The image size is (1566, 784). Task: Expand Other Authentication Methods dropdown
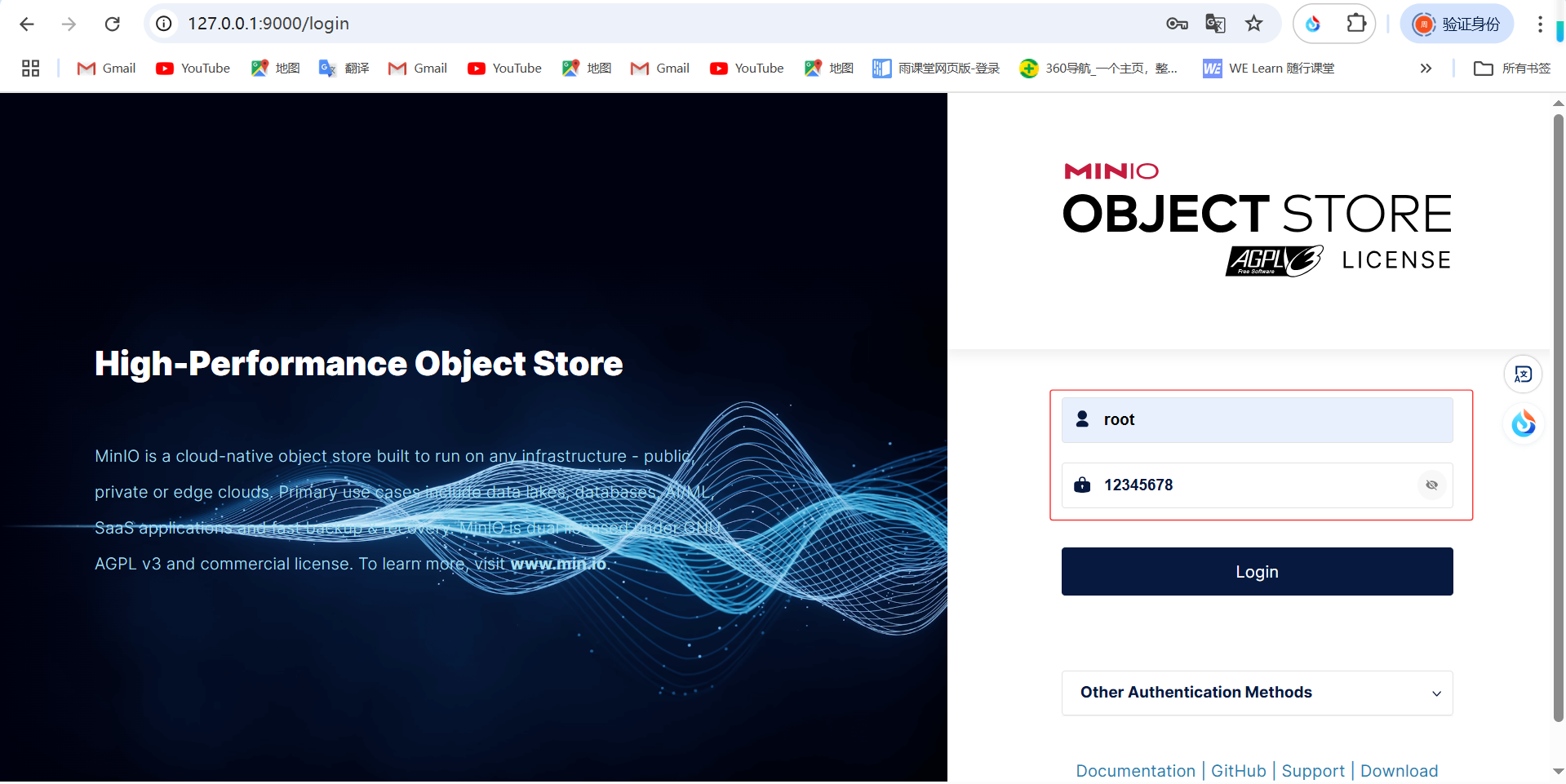[x=1257, y=693]
